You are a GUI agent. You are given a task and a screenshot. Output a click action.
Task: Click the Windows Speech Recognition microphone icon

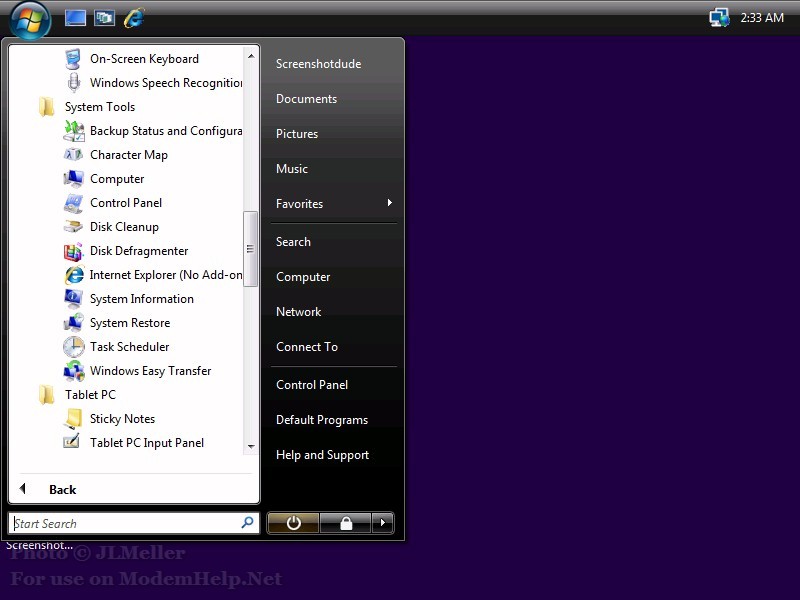click(74, 83)
